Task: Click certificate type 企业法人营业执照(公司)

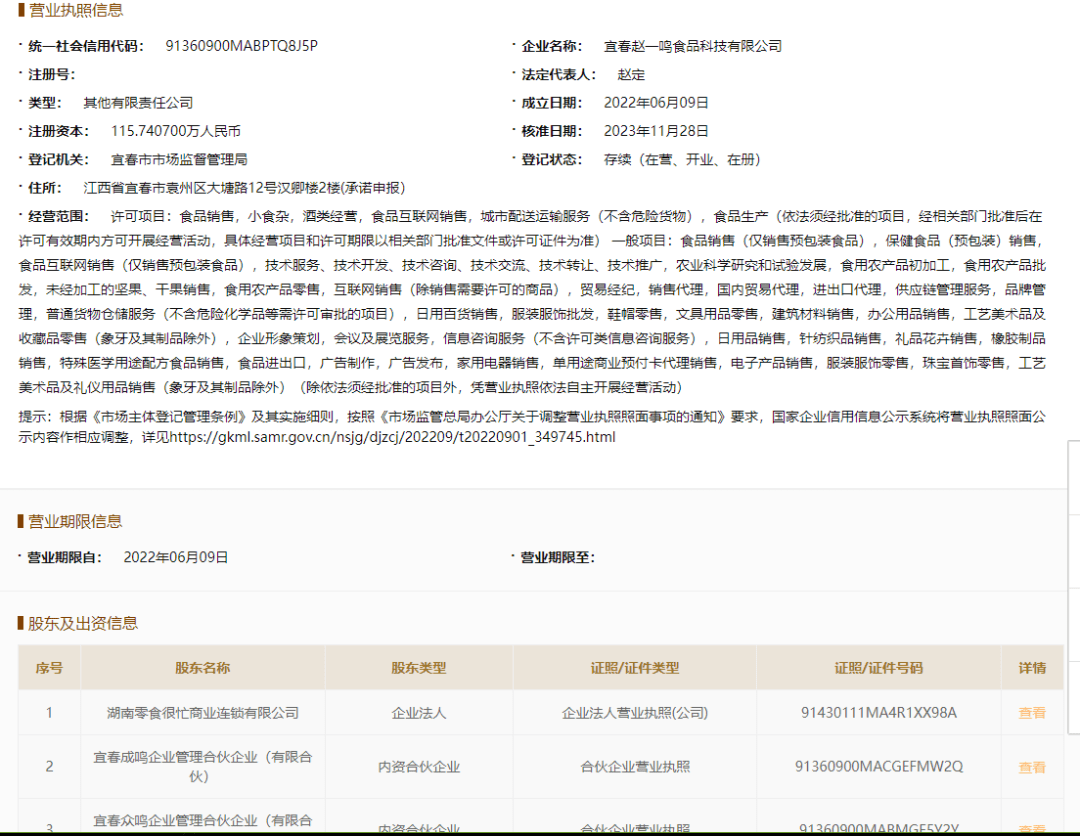Action: tap(635, 713)
